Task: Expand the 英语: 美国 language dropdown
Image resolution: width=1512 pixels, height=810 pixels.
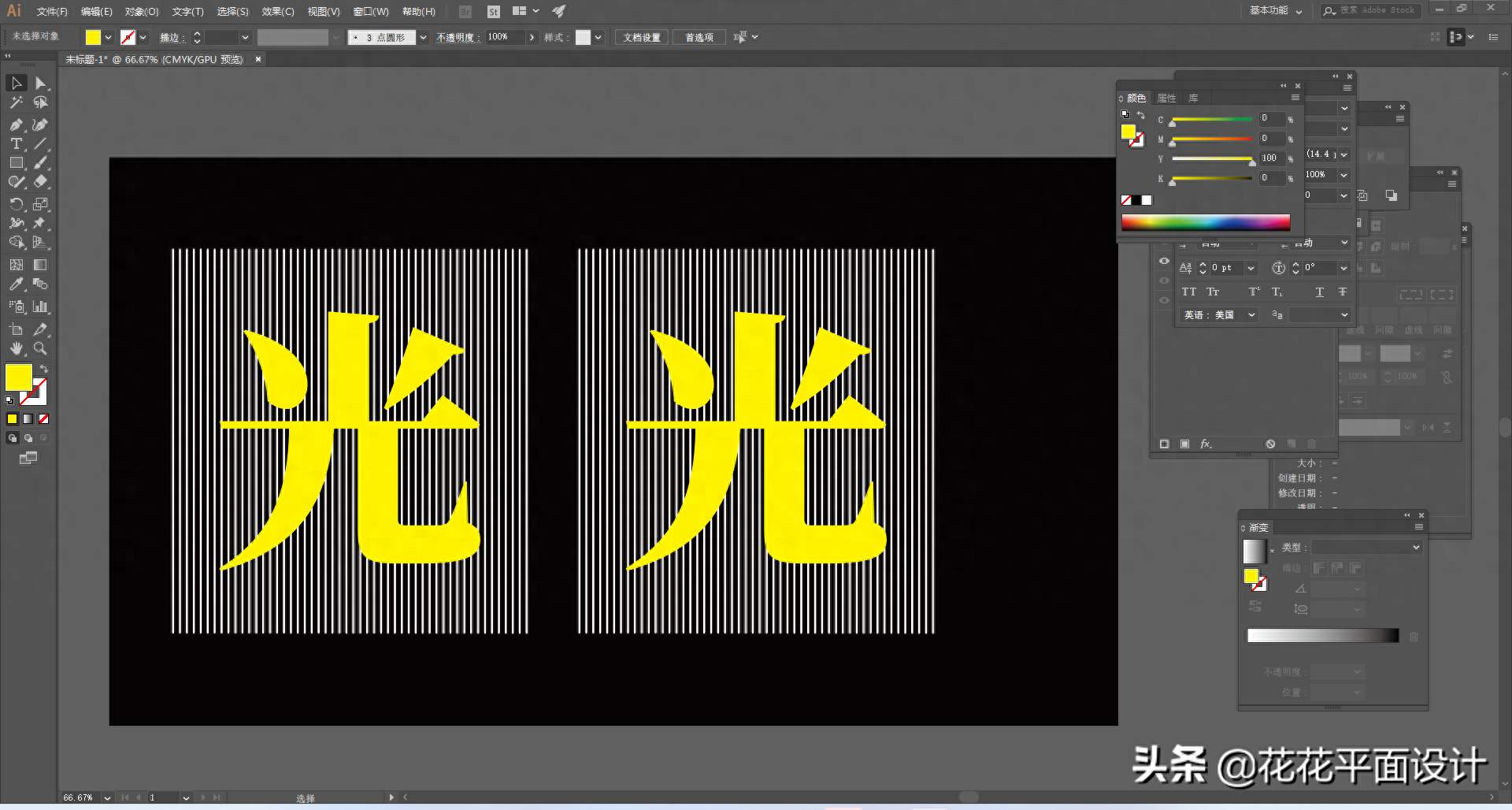Action: 1251,315
